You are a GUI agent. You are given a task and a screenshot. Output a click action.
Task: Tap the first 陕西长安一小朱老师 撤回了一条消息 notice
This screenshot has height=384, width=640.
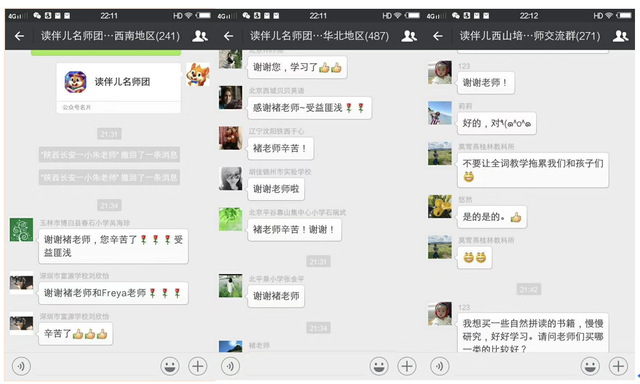point(109,155)
